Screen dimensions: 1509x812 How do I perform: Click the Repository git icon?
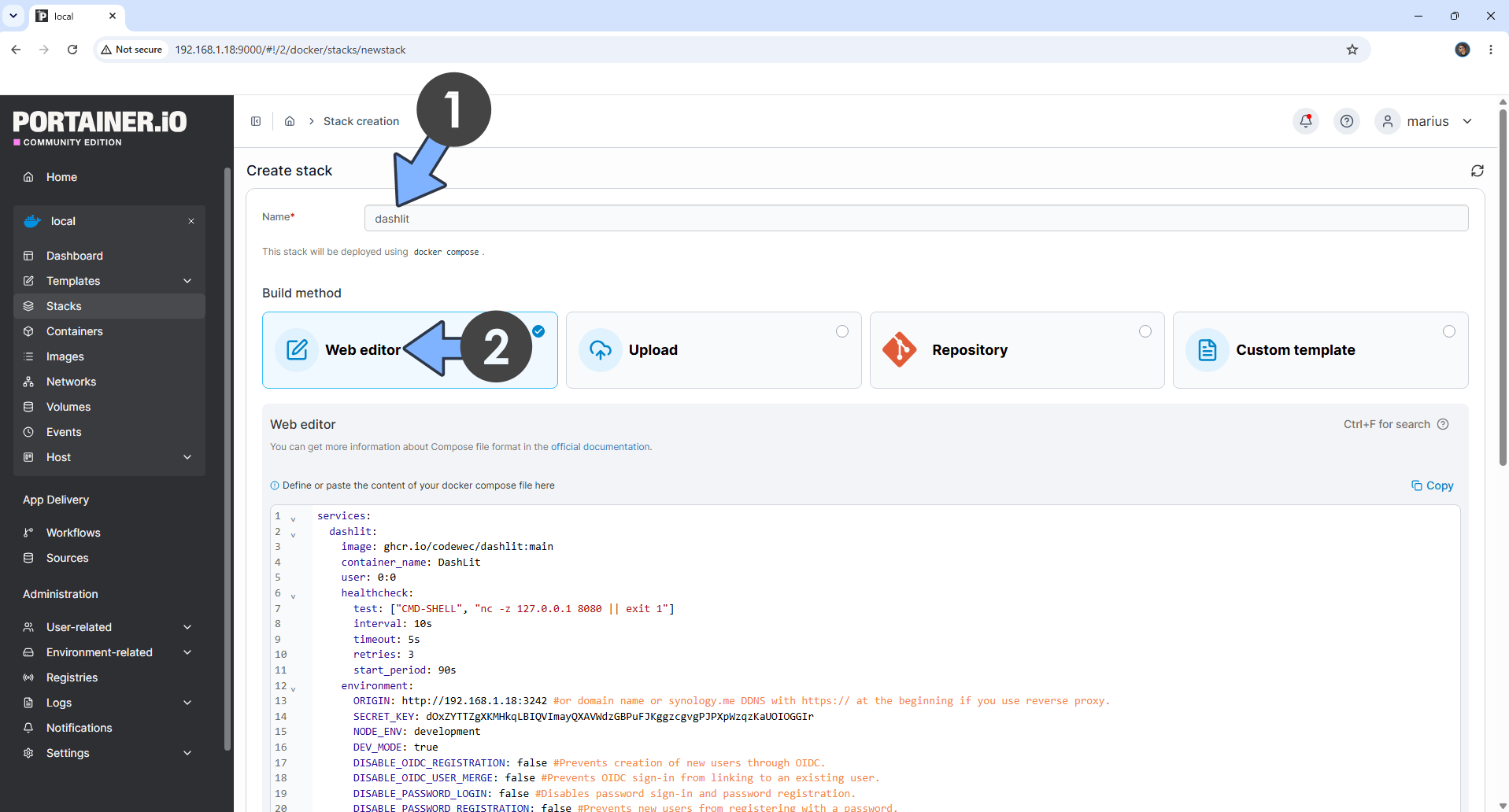pos(900,350)
